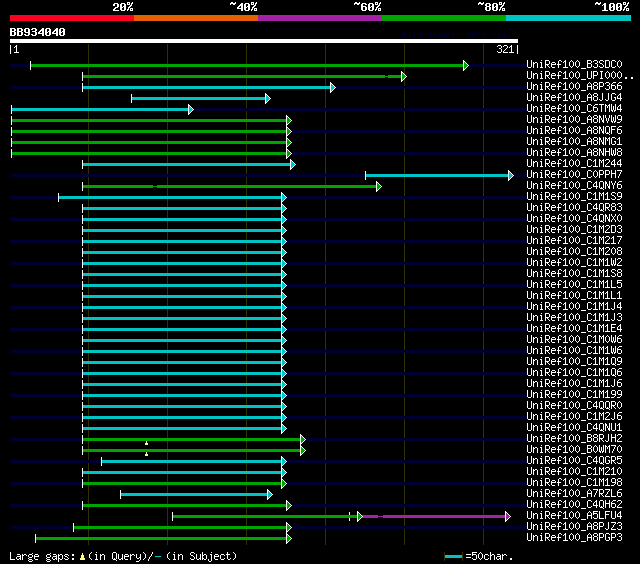Click the cyan alignment bar for A8P366
Viewport: 640px width, 564px height.
point(207,87)
